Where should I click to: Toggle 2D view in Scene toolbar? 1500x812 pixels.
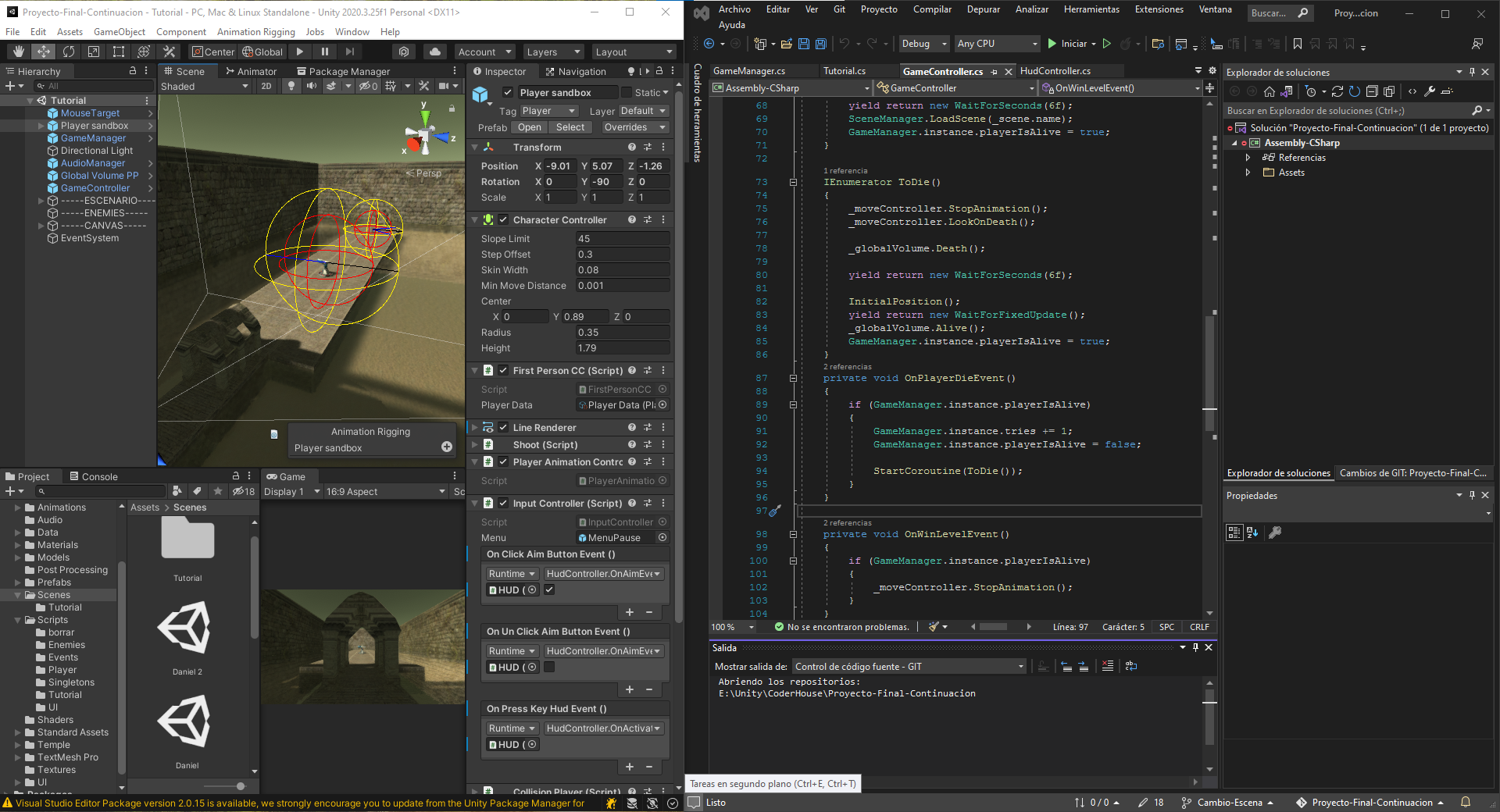coord(266,86)
